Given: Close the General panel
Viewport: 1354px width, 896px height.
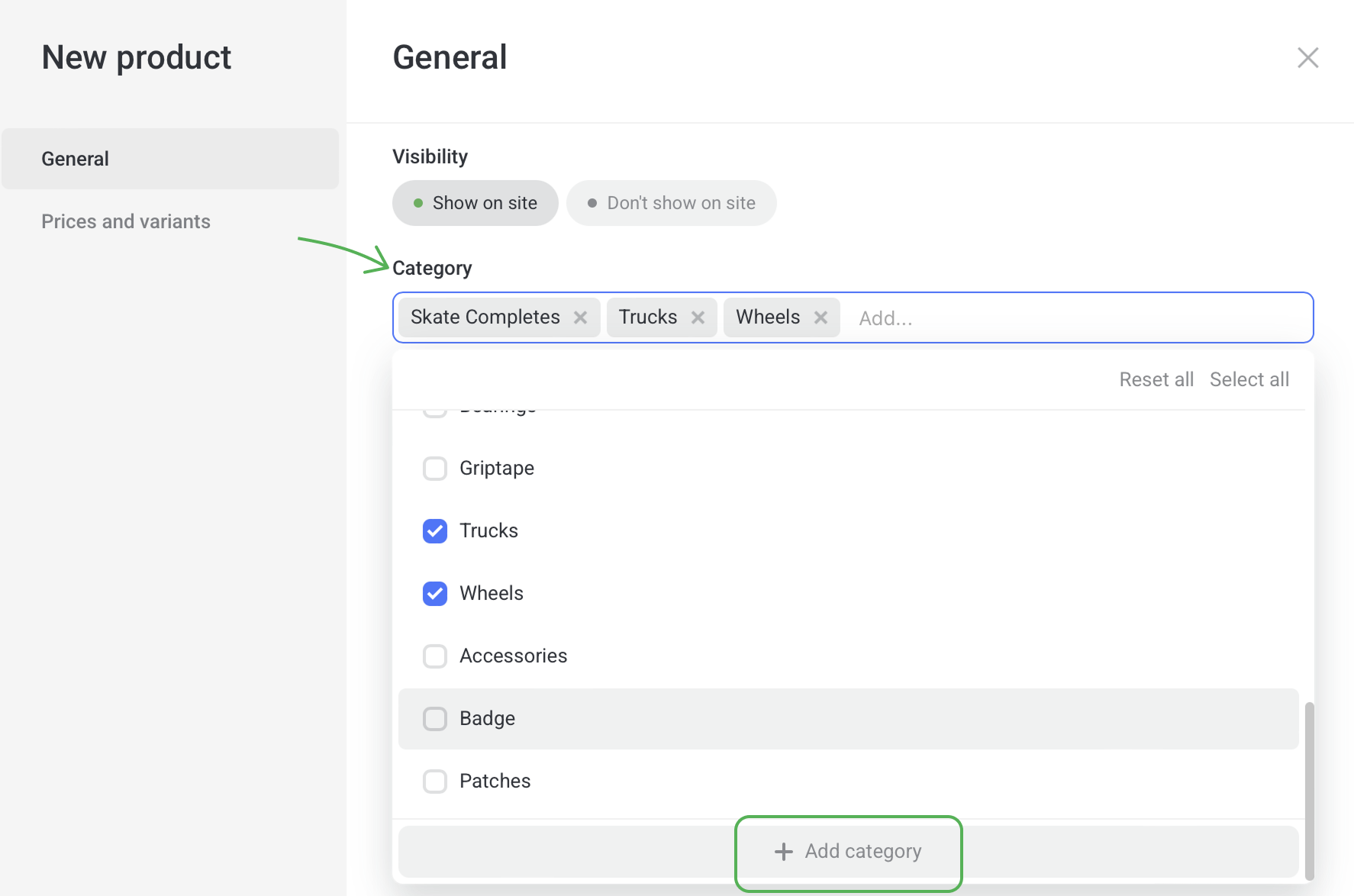Looking at the screenshot, I should pyautogui.click(x=1307, y=58).
